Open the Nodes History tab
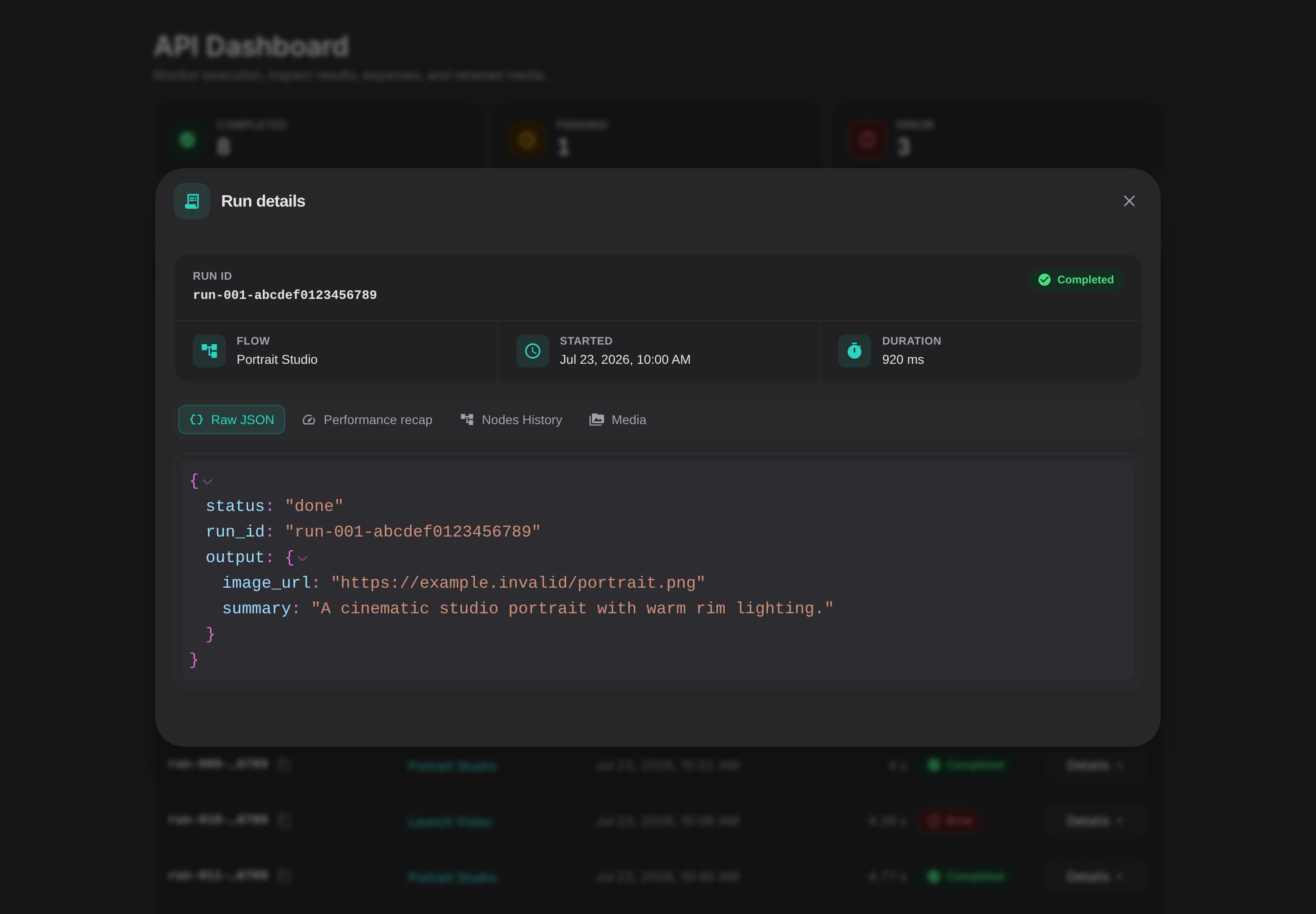This screenshot has width=1316, height=914. [511, 420]
